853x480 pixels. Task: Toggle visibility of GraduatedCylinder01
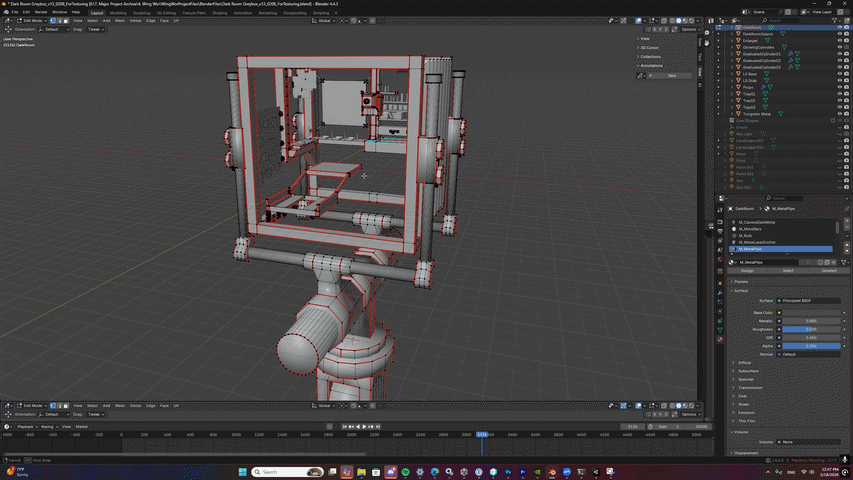click(x=839, y=54)
